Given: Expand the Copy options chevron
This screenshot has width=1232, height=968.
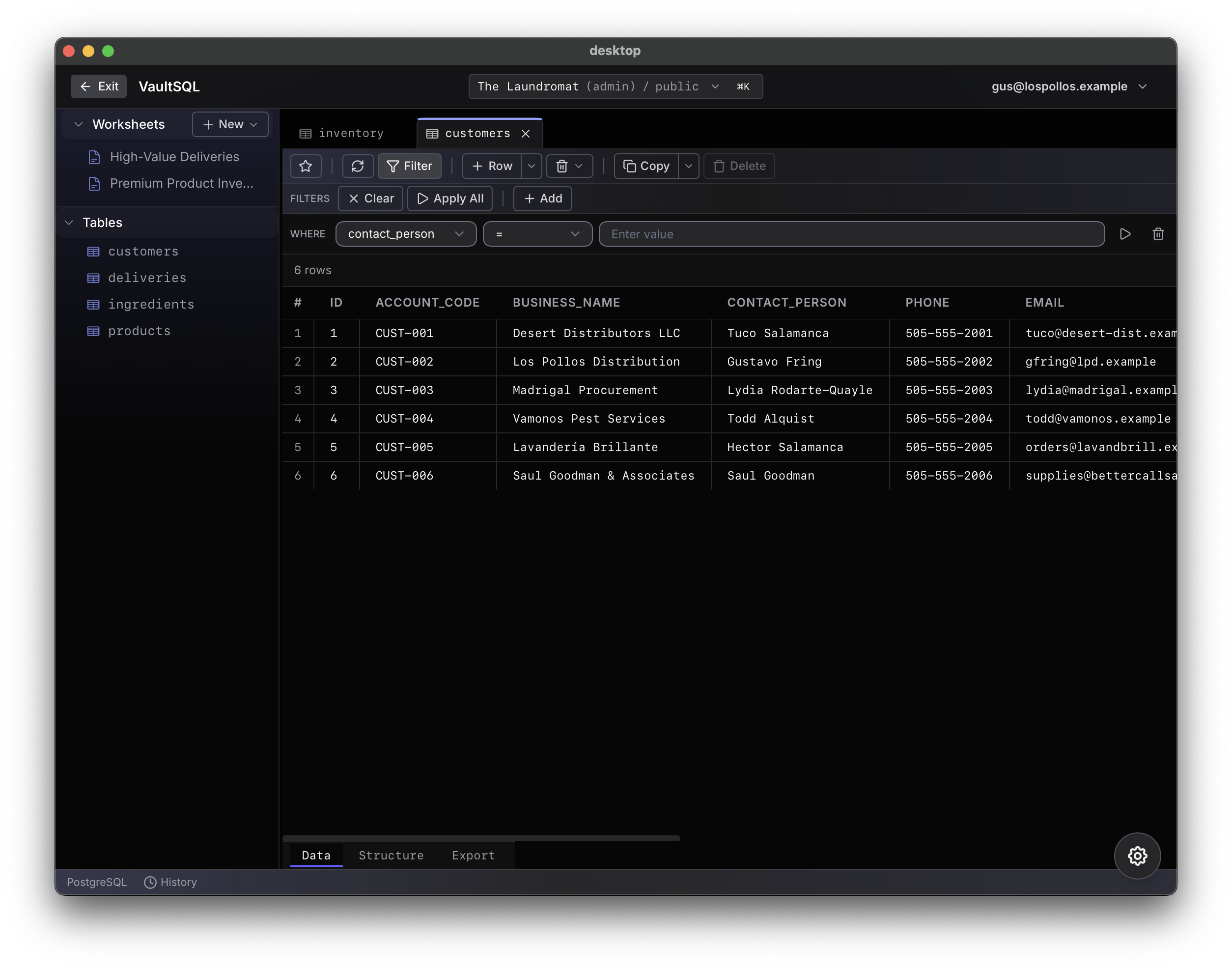Looking at the screenshot, I should pyautogui.click(x=688, y=166).
